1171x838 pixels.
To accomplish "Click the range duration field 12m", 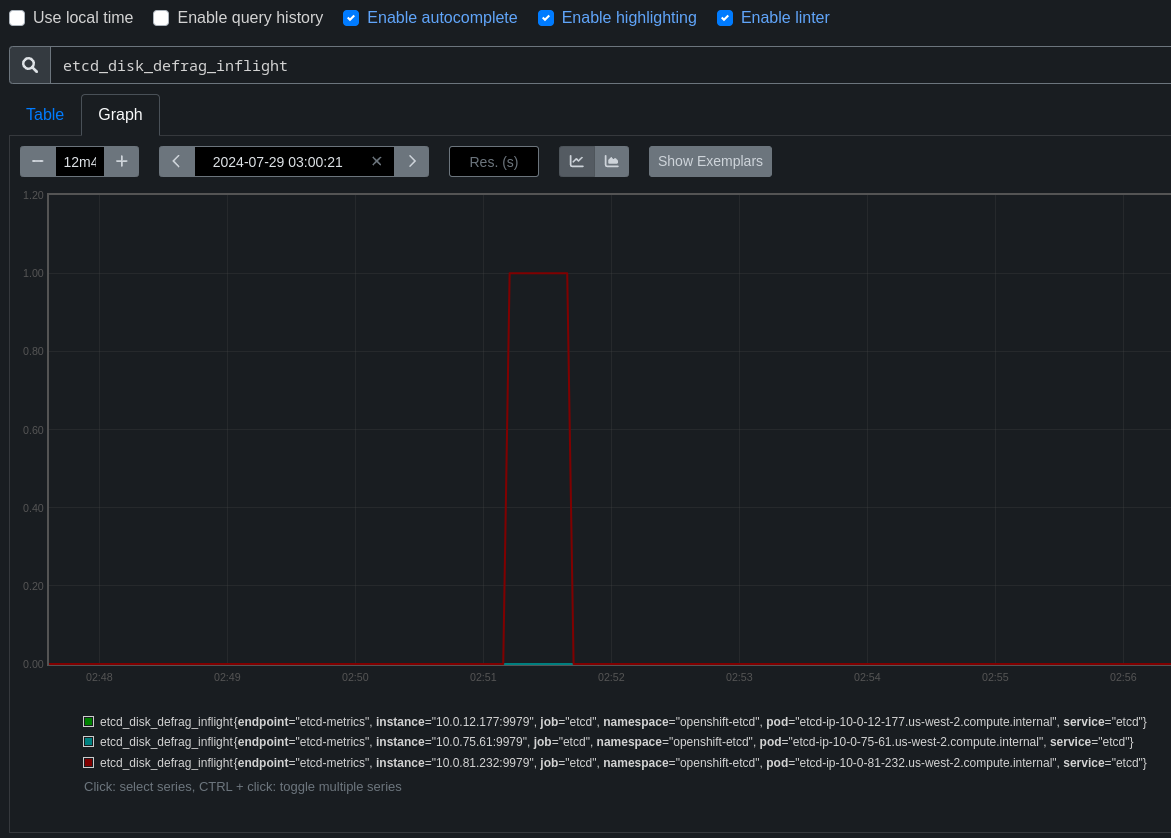I will pyautogui.click(x=80, y=161).
